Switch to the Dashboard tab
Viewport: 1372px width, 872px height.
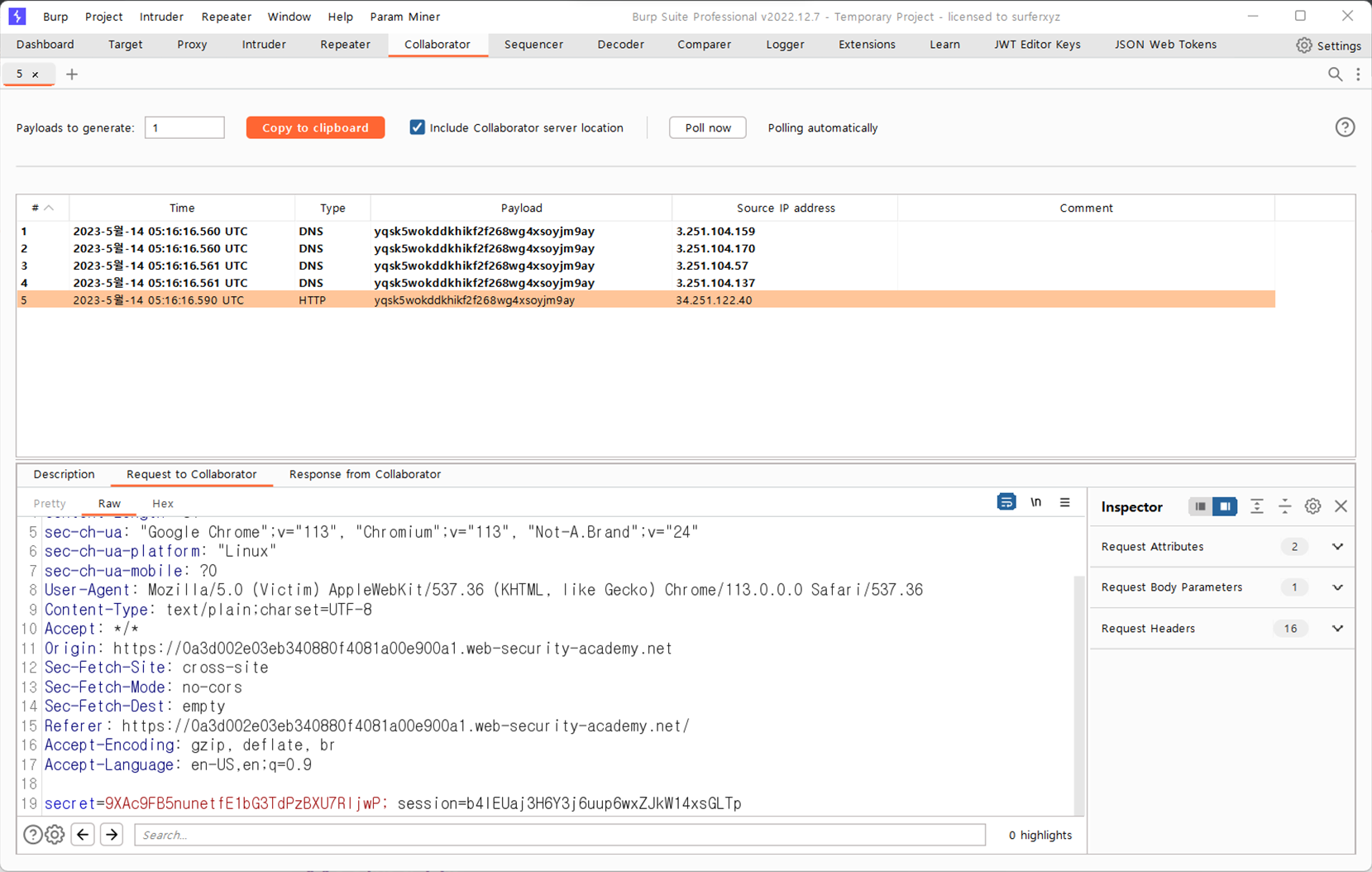pyautogui.click(x=45, y=45)
